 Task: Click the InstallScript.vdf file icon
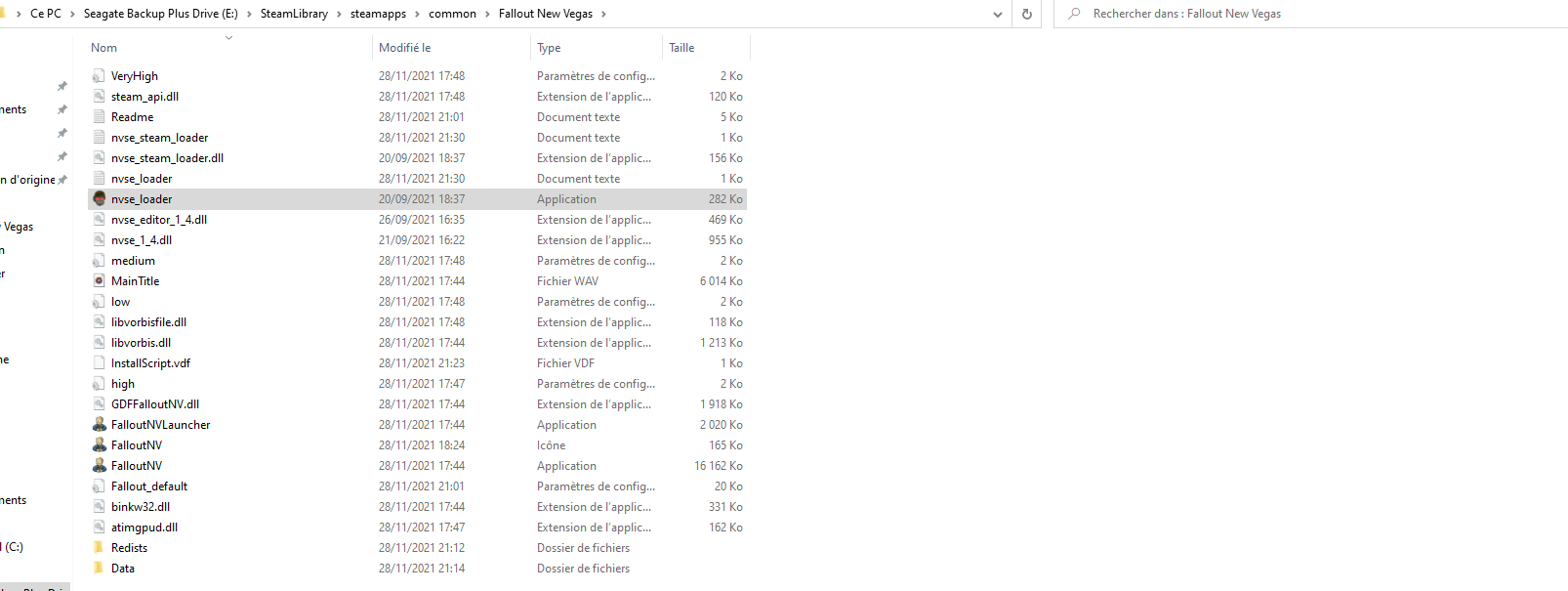[99, 362]
